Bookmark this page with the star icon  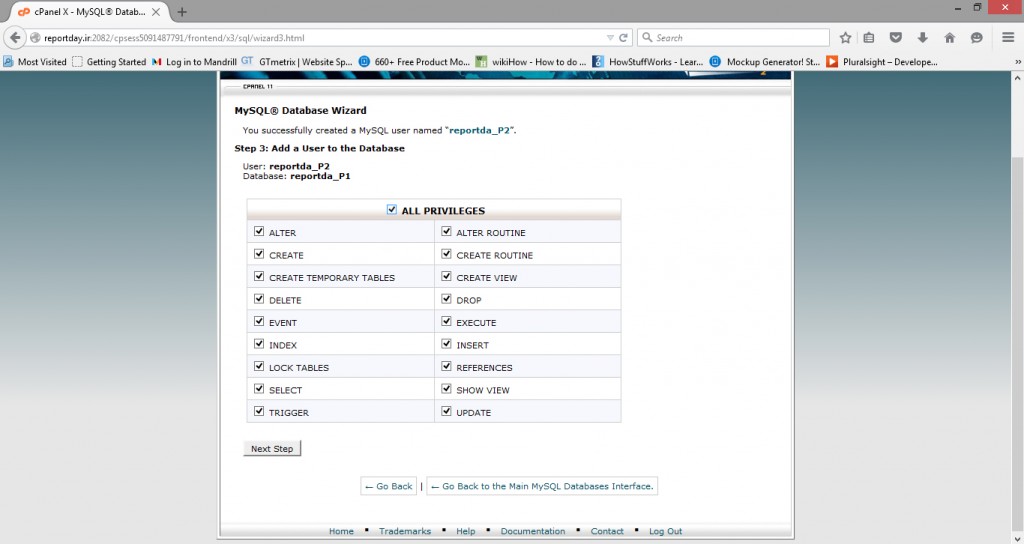tap(845, 38)
